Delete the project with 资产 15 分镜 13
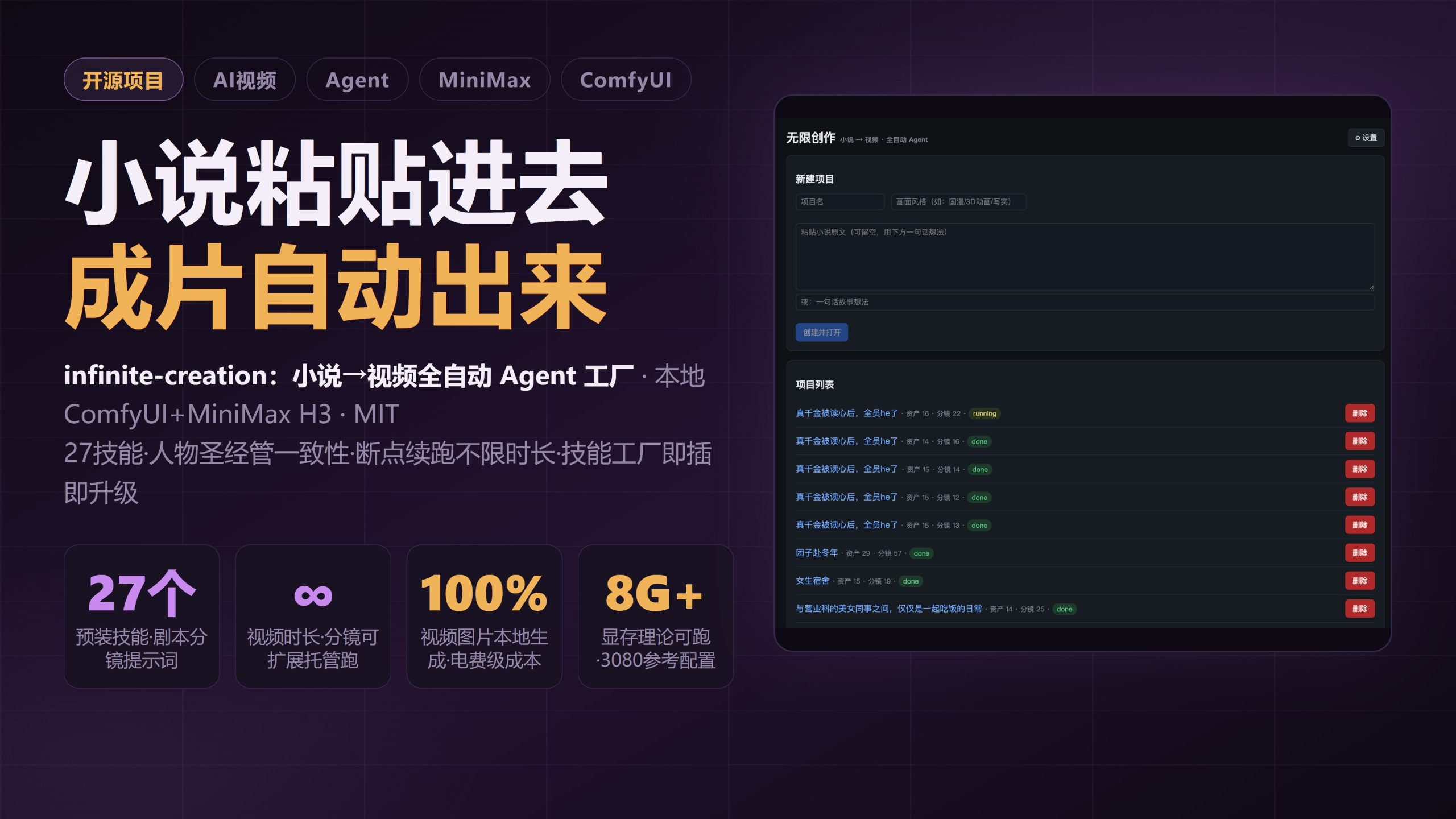This screenshot has height=819, width=1456. pos(1359,525)
